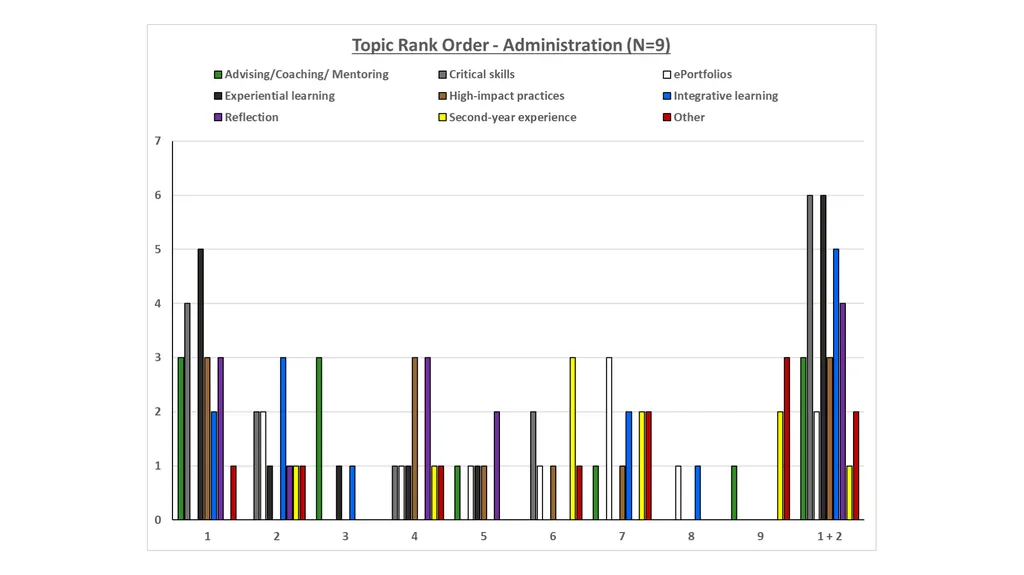Click the ePortfolios legend label
This screenshot has height=575, width=1024.
click(x=703, y=74)
